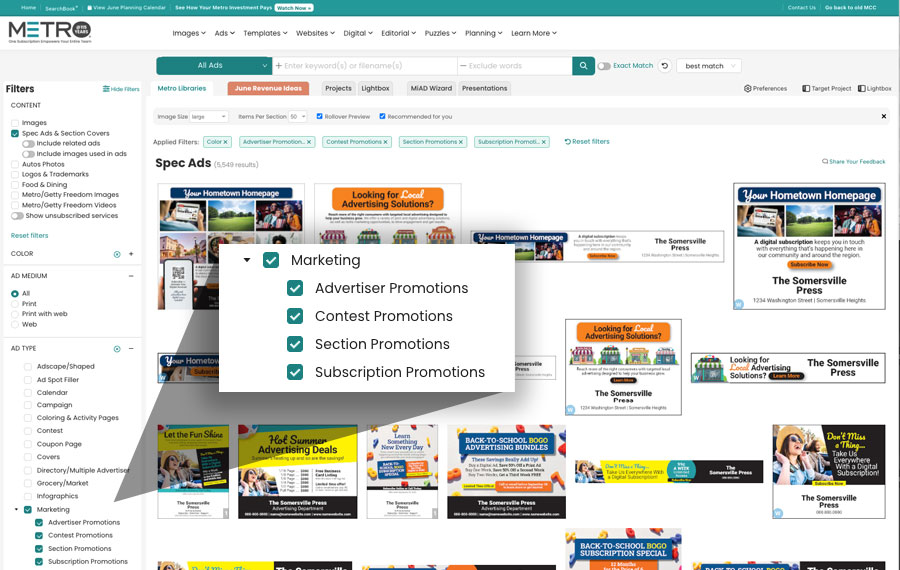Check the Coupon Page ad type checkbox

(28, 444)
